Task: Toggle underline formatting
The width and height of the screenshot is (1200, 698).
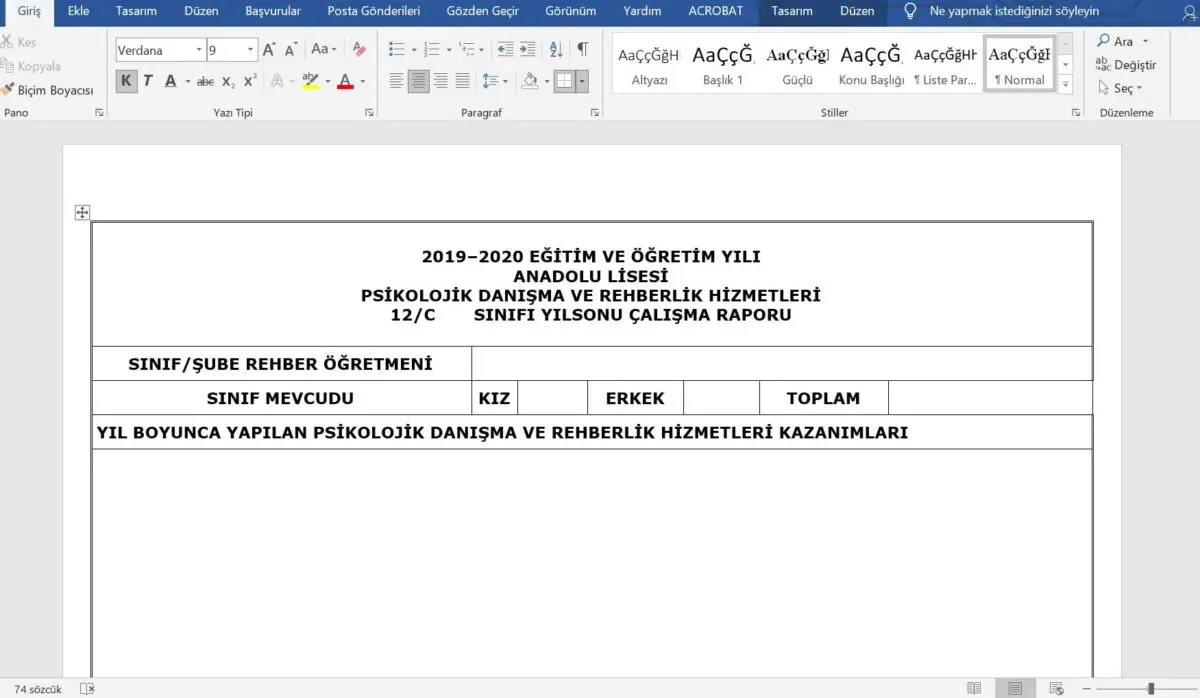Action: point(170,81)
